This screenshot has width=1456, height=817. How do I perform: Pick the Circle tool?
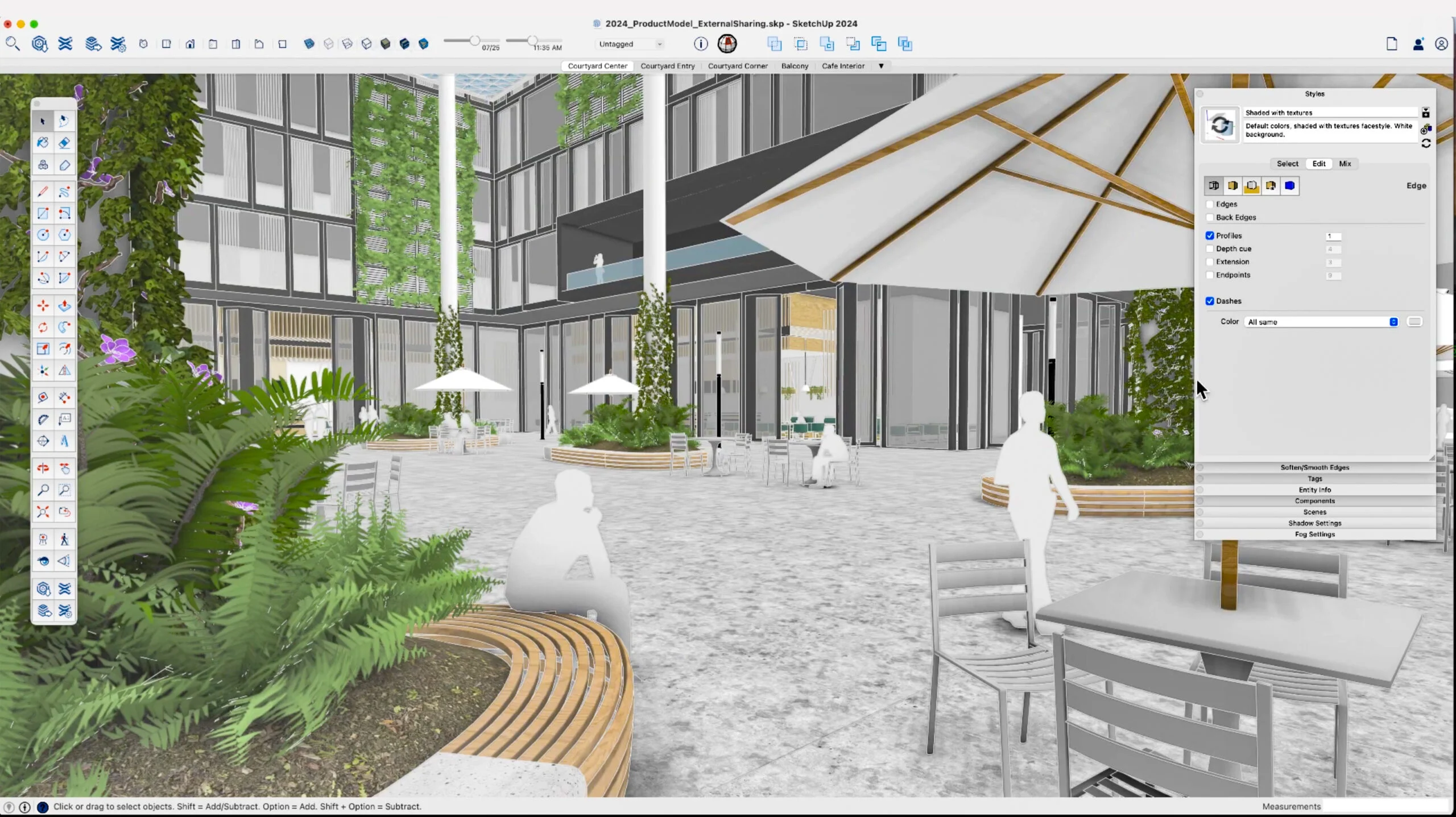(x=43, y=234)
